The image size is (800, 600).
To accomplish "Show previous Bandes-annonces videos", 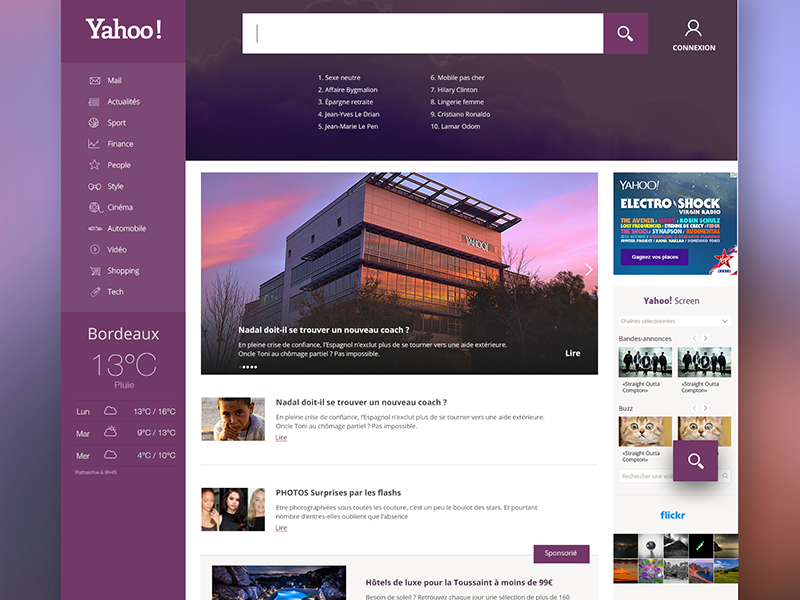I will [694, 338].
